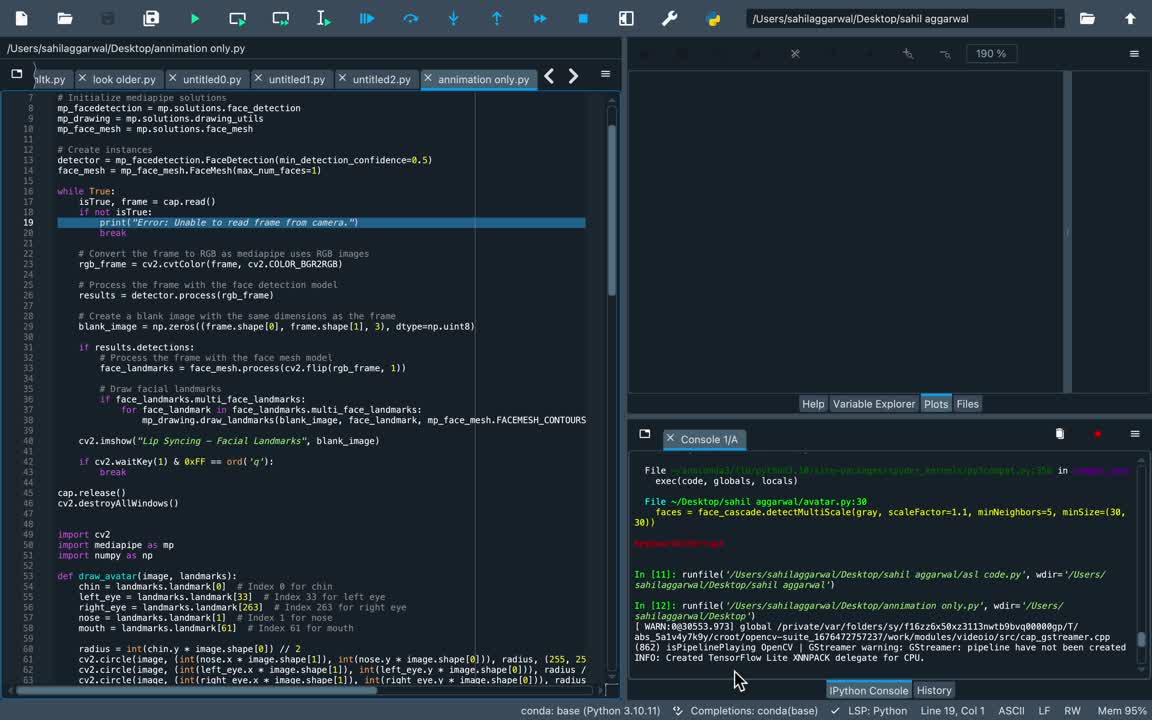Open editor browse tabs icon
This screenshot has height=720, width=1152.
coord(17,73)
